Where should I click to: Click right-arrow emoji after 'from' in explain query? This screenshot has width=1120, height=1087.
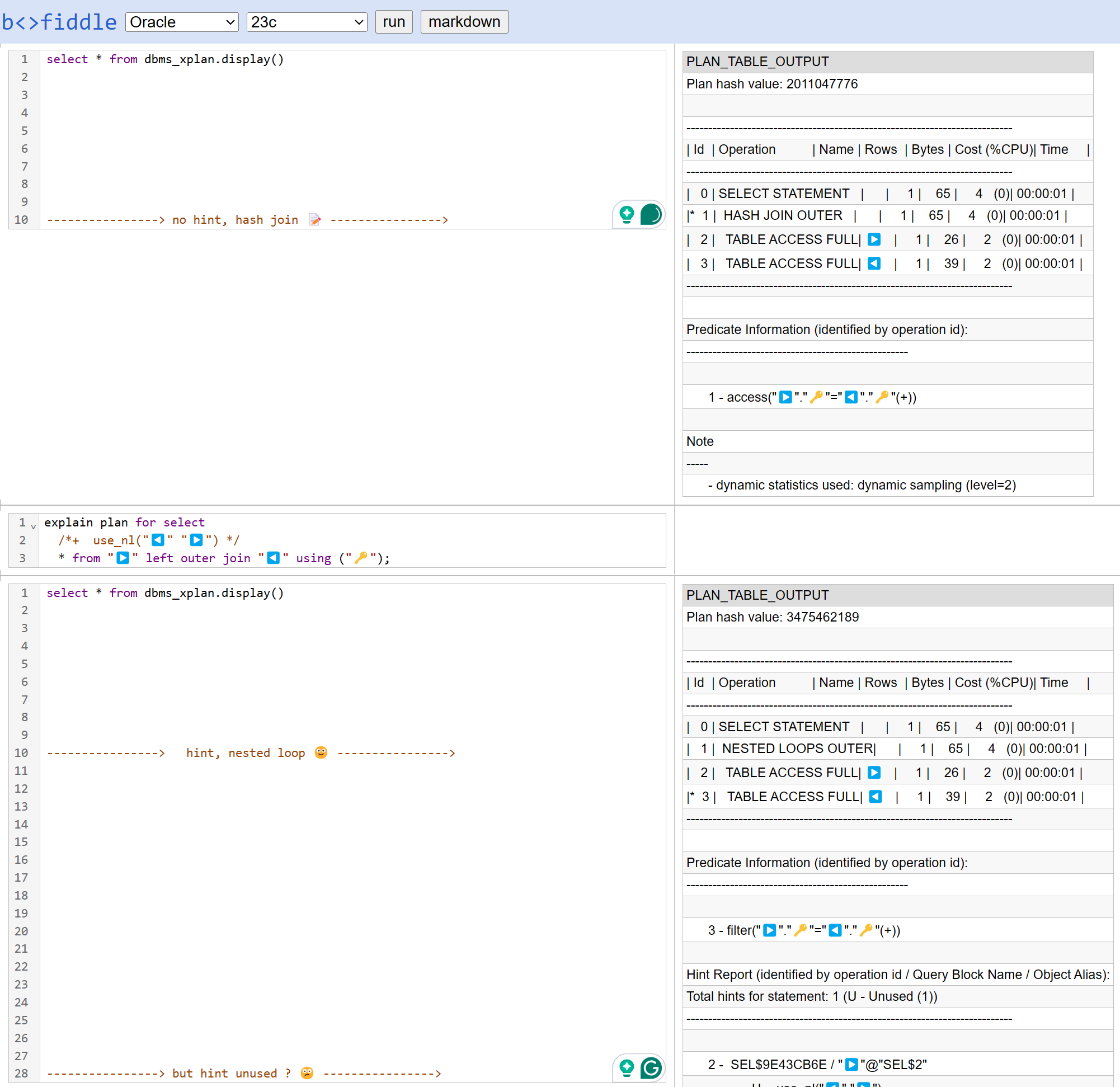(x=123, y=557)
